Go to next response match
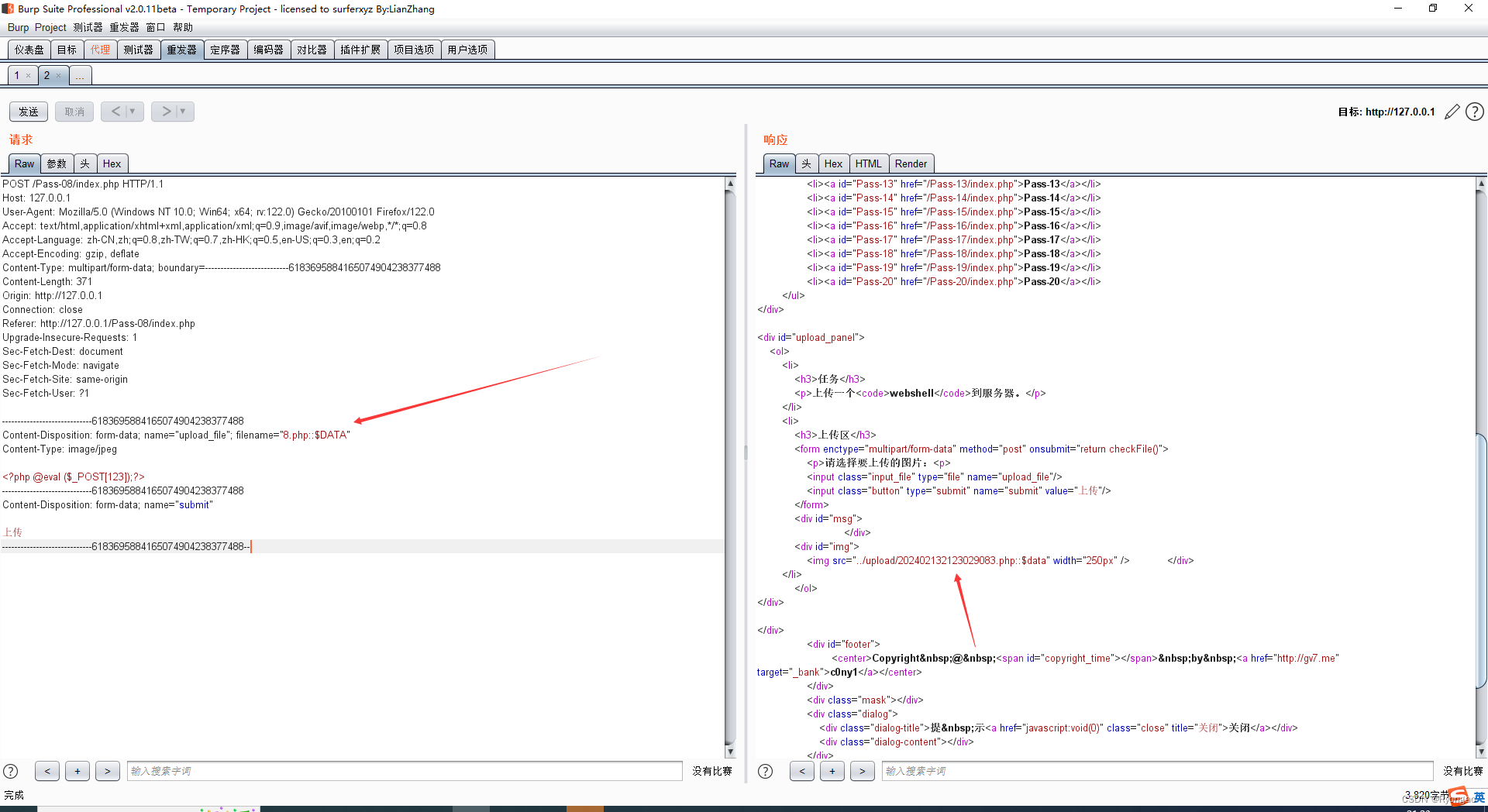The height and width of the screenshot is (812, 1488). pyautogui.click(x=863, y=771)
